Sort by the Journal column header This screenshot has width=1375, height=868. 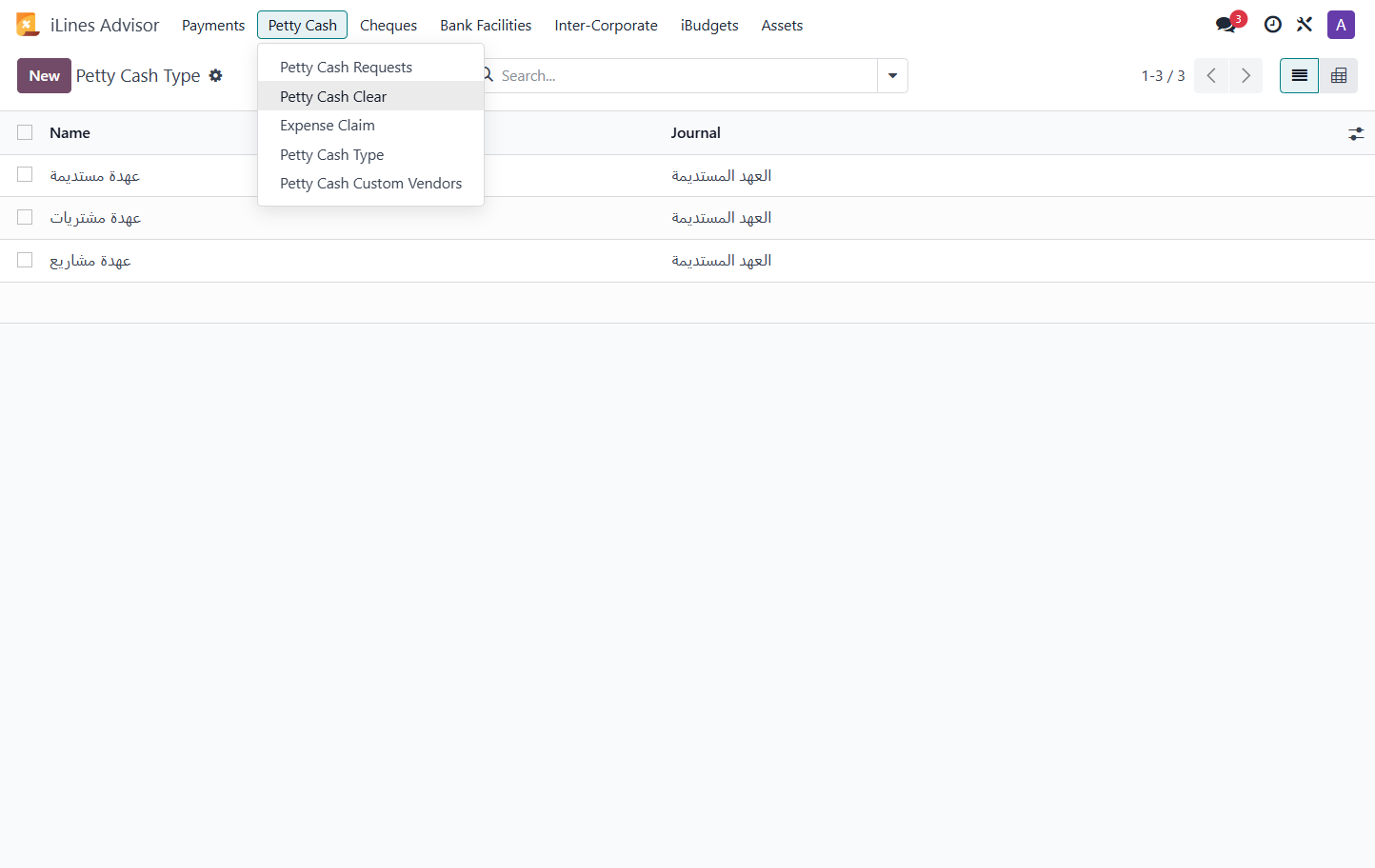click(x=695, y=133)
